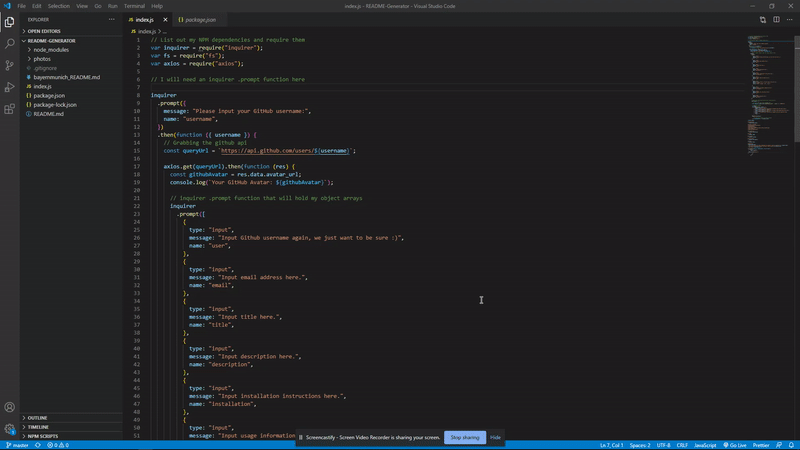The height and width of the screenshot is (450, 800).
Task: Click the Prettier status item
Action: (761, 445)
